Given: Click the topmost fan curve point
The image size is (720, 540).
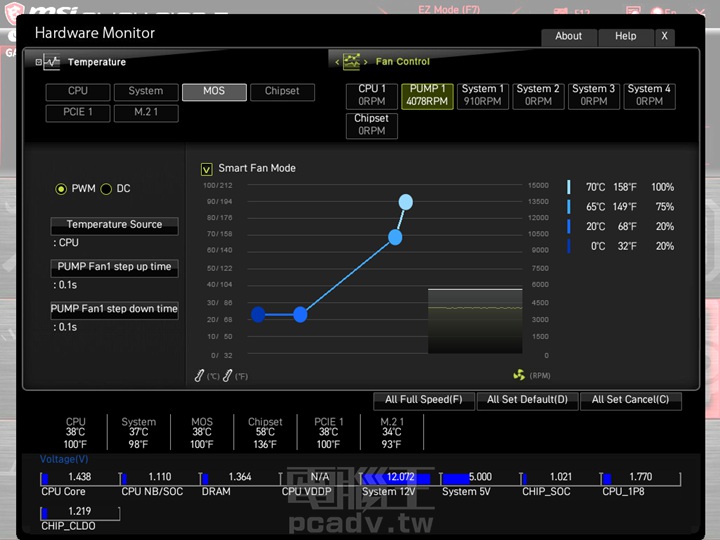Looking at the screenshot, I should point(405,202).
